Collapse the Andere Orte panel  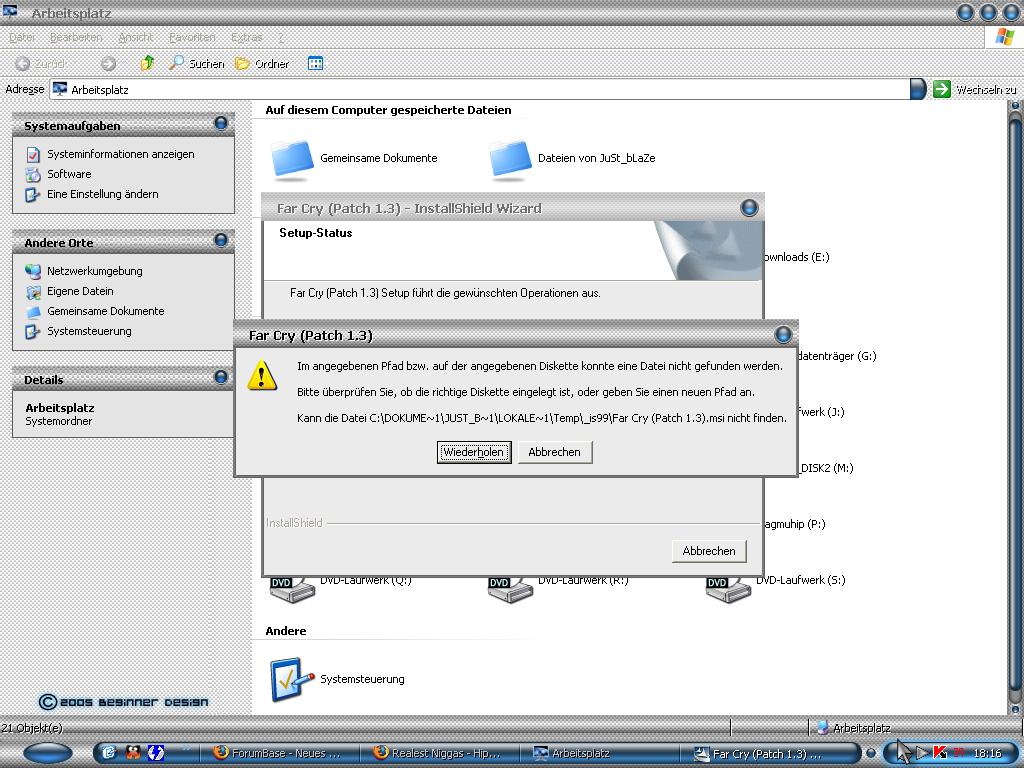pos(221,240)
